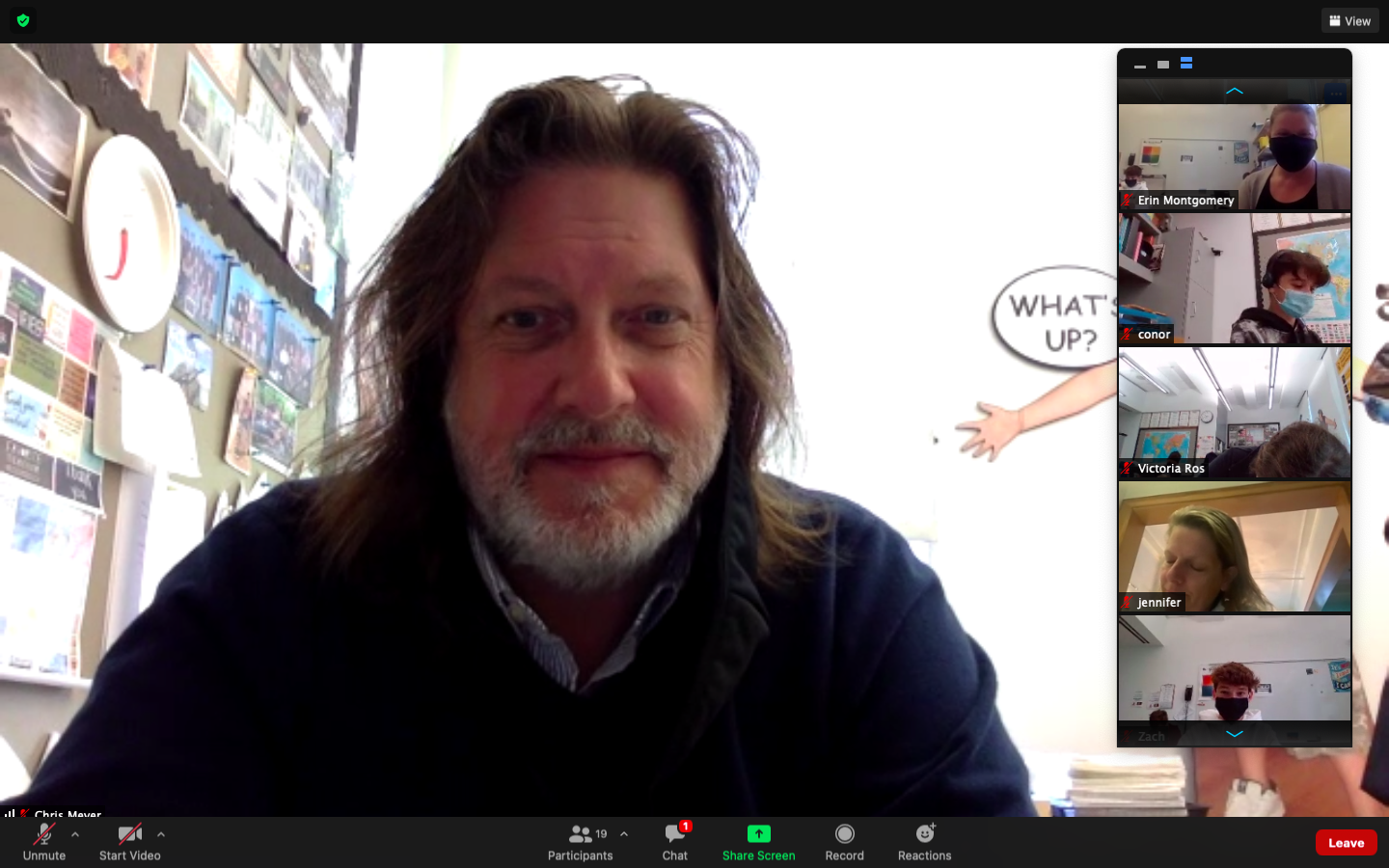
Task: Click the participant count 19
Action: click(601, 834)
